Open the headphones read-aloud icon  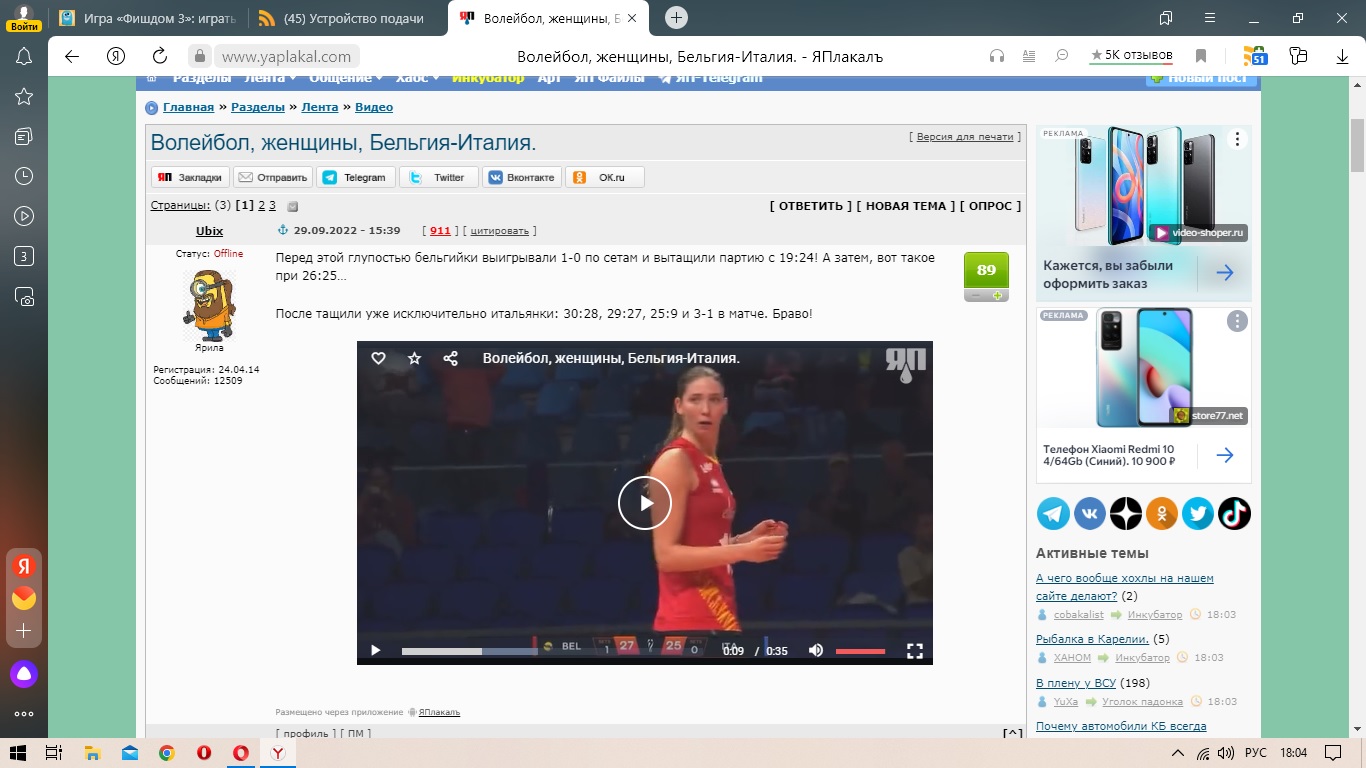click(997, 56)
